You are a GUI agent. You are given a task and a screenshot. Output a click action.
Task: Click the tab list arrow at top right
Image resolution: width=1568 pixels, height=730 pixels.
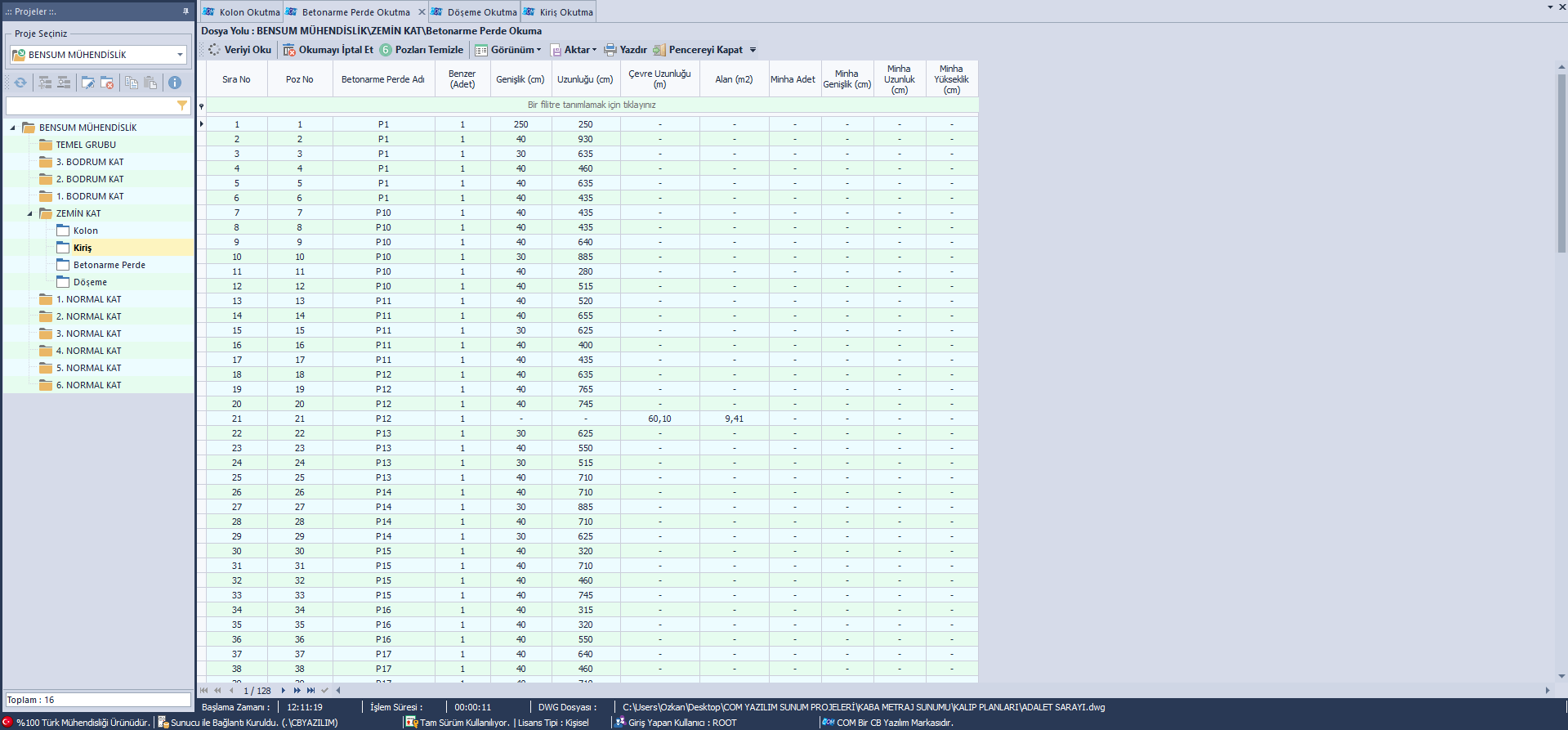click(1551, 7)
